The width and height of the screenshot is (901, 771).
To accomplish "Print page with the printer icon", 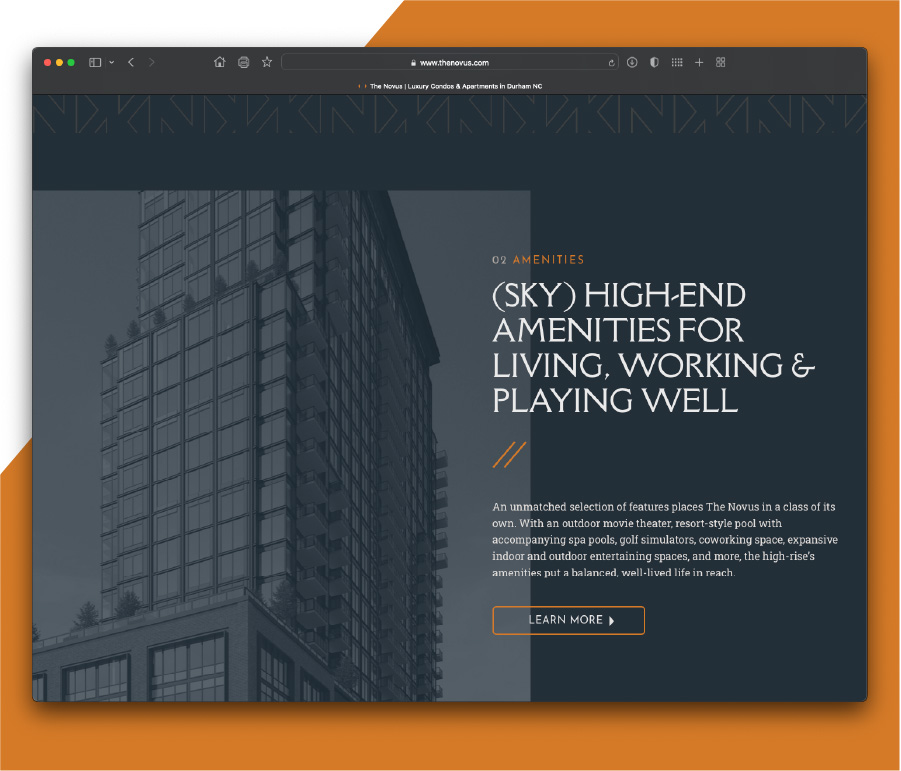I will [x=244, y=62].
